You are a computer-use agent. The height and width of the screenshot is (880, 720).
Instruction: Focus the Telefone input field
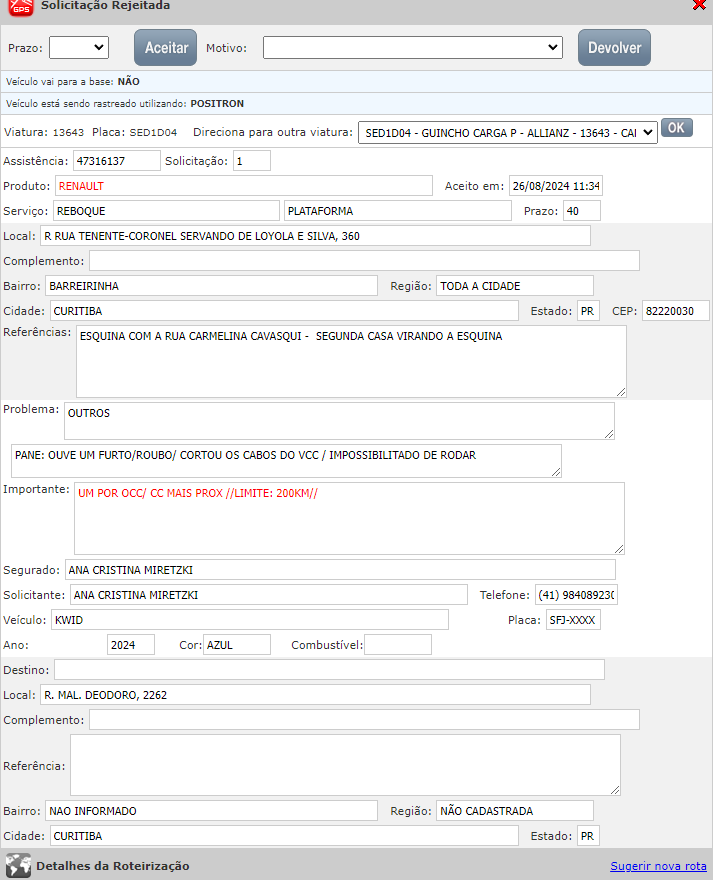click(576, 595)
